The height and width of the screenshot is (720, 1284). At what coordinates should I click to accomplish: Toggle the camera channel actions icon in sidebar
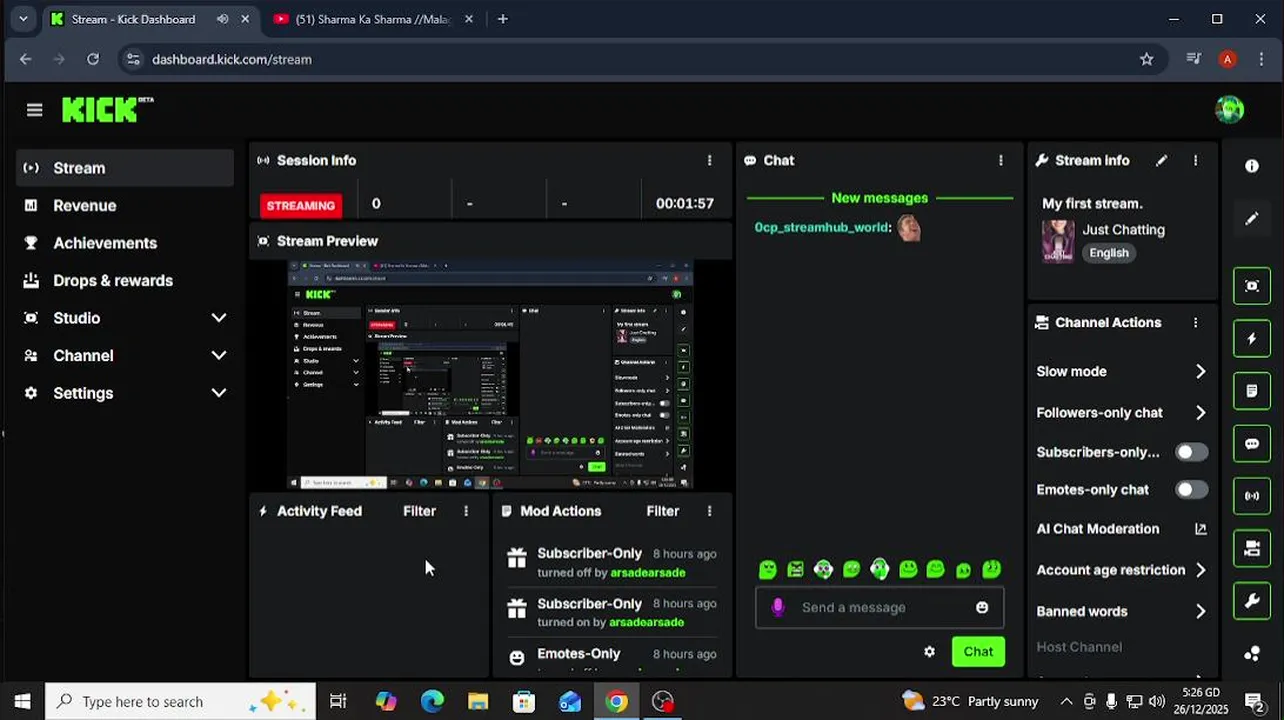[x=1252, y=549]
